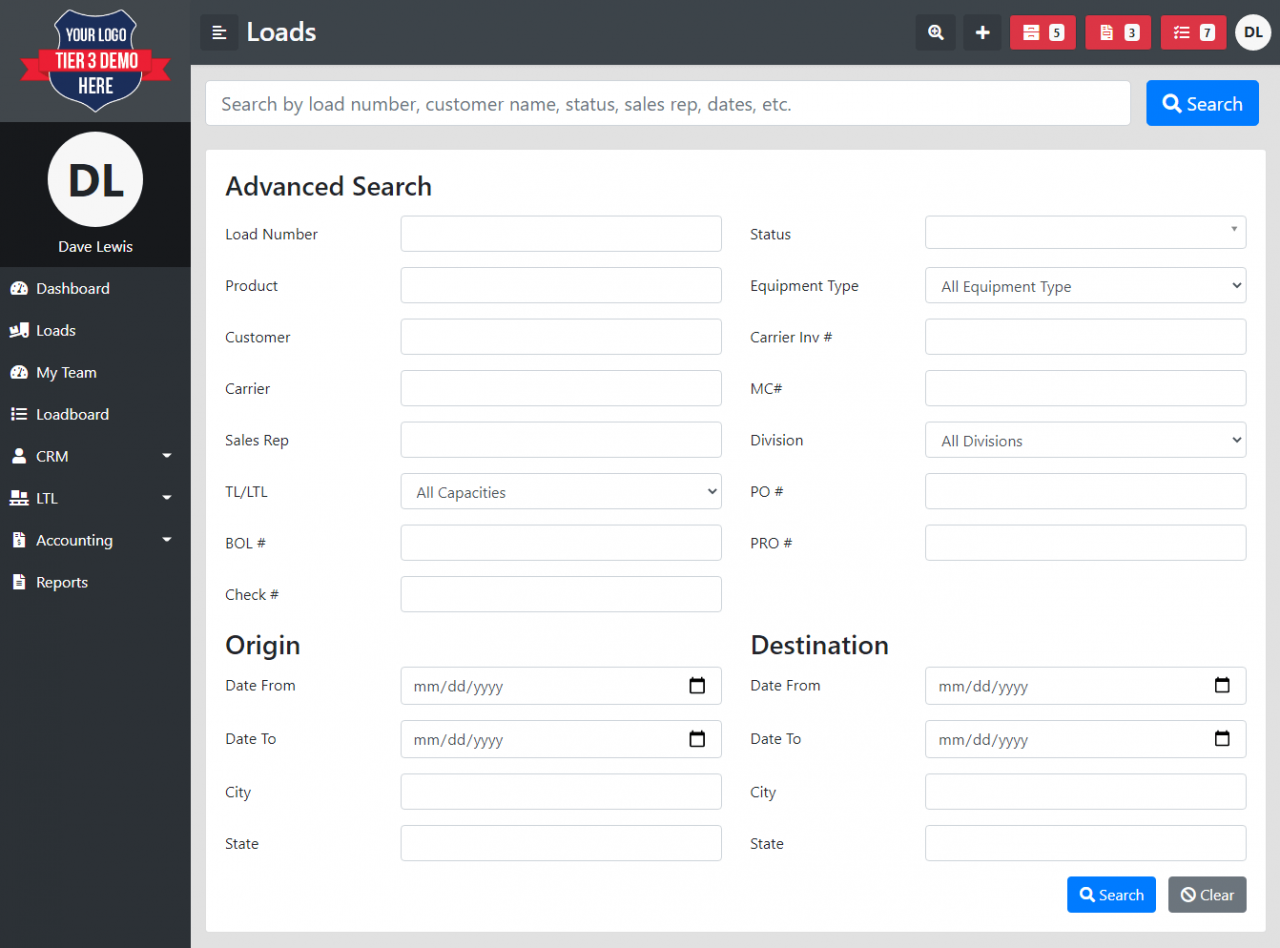Click the Tier 3 Demo logo badge
This screenshot has height=948, width=1280.
[x=95, y=60]
